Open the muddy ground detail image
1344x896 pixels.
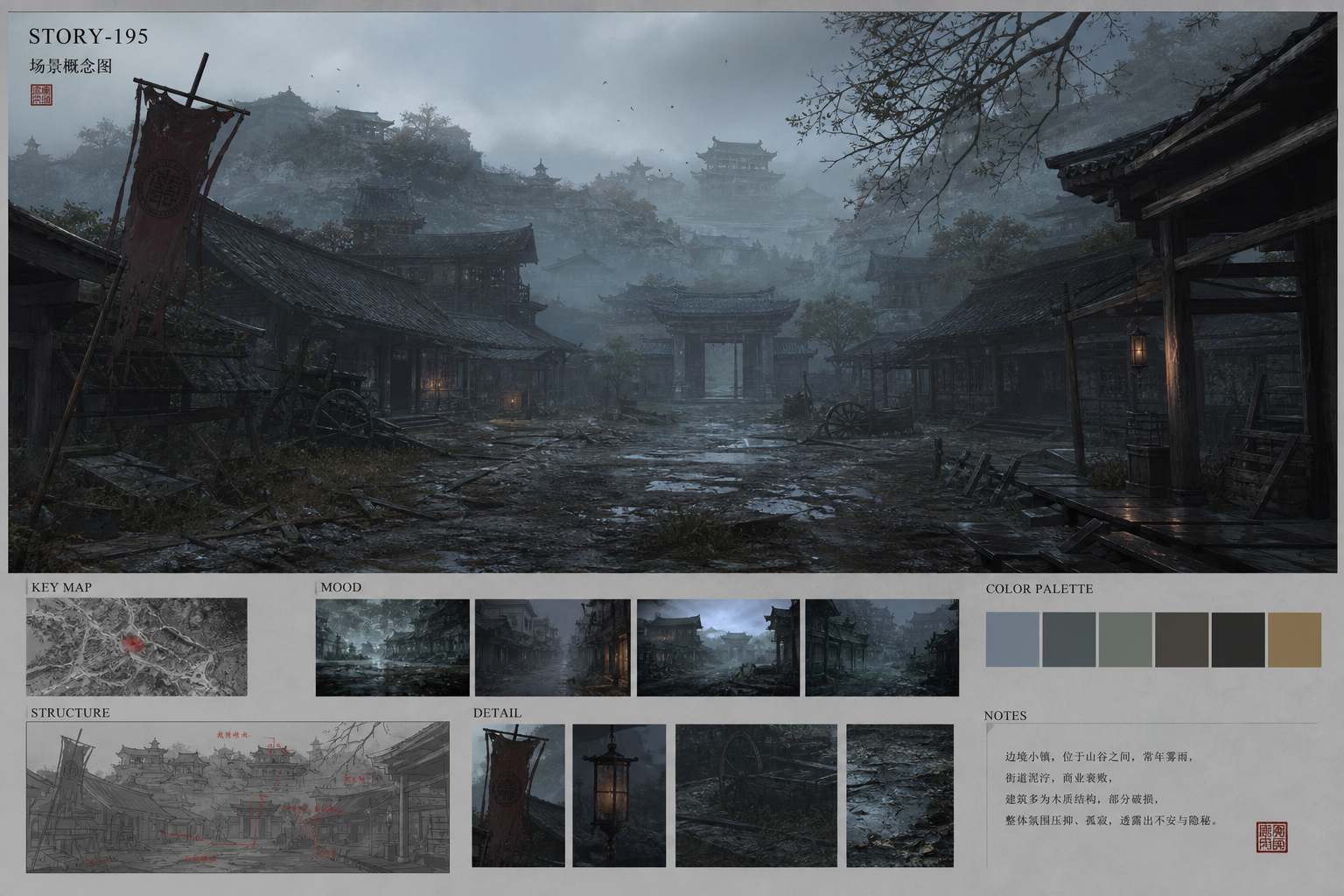click(x=899, y=795)
